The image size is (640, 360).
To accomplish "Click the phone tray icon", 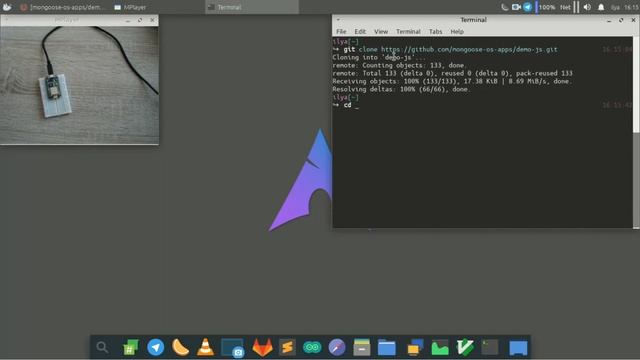I will 504,7.
